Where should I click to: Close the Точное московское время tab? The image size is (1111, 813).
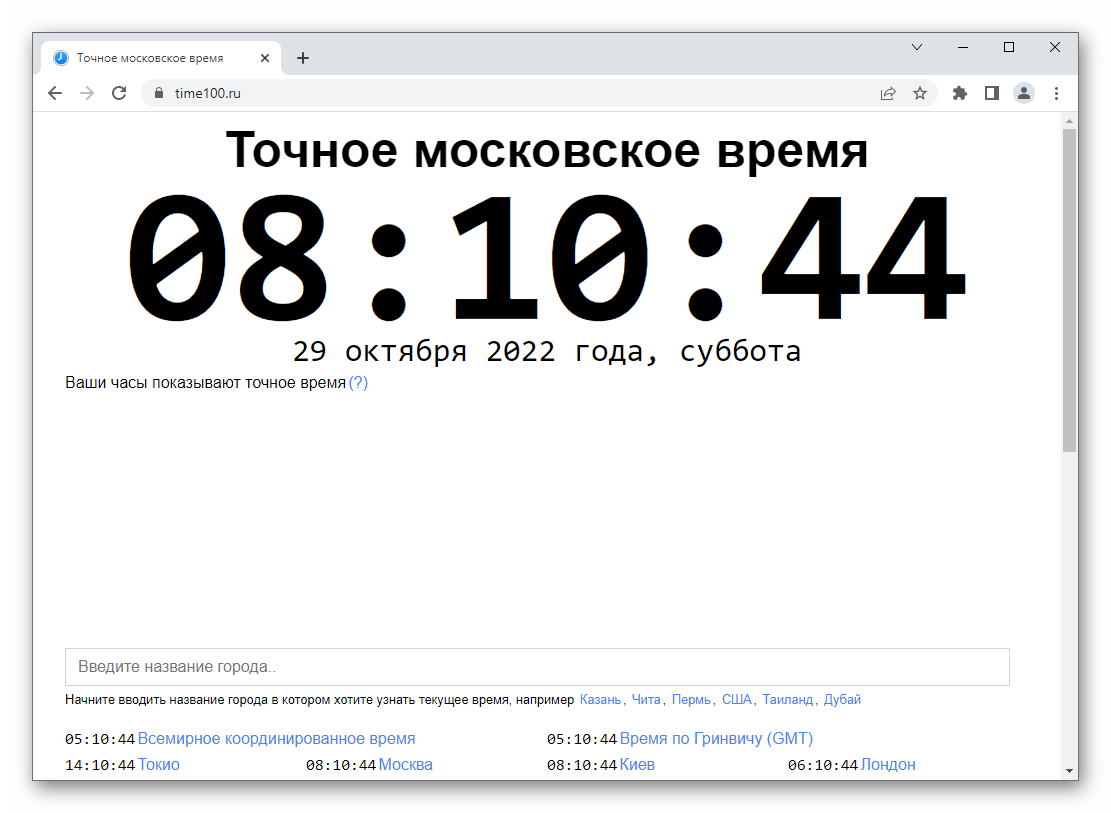tap(265, 58)
